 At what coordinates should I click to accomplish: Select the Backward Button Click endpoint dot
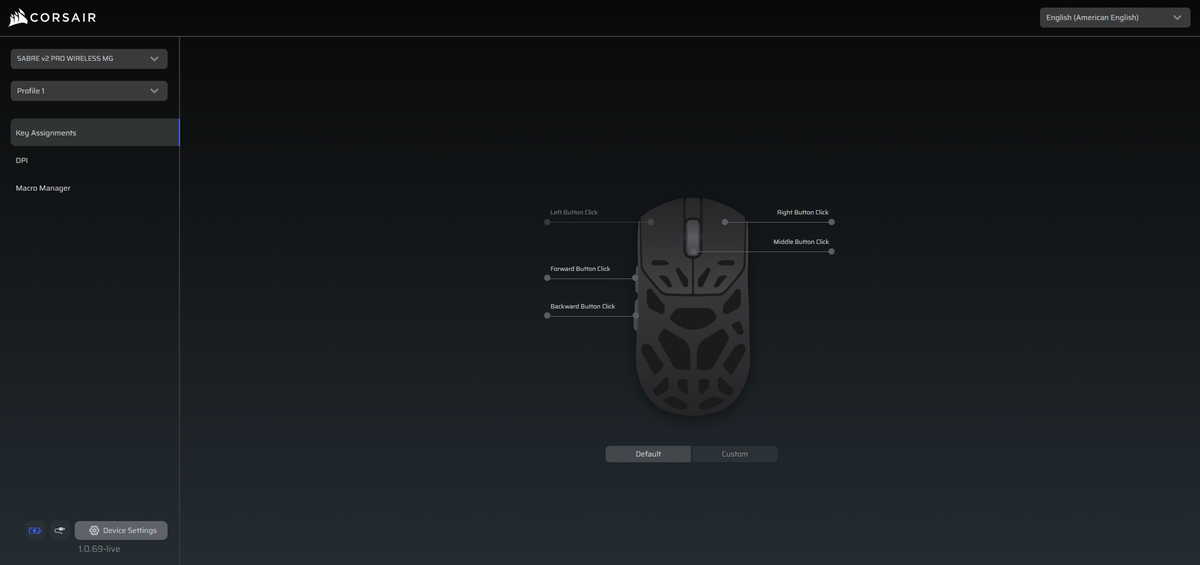(x=547, y=315)
